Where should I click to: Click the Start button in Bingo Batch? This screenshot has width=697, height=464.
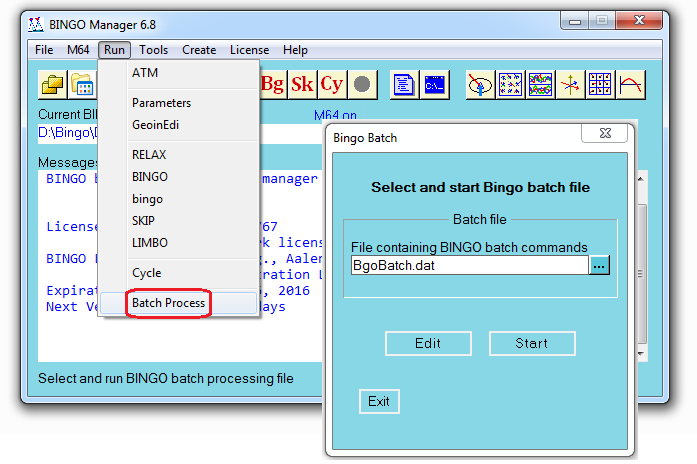pyautogui.click(x=532, y=343)
